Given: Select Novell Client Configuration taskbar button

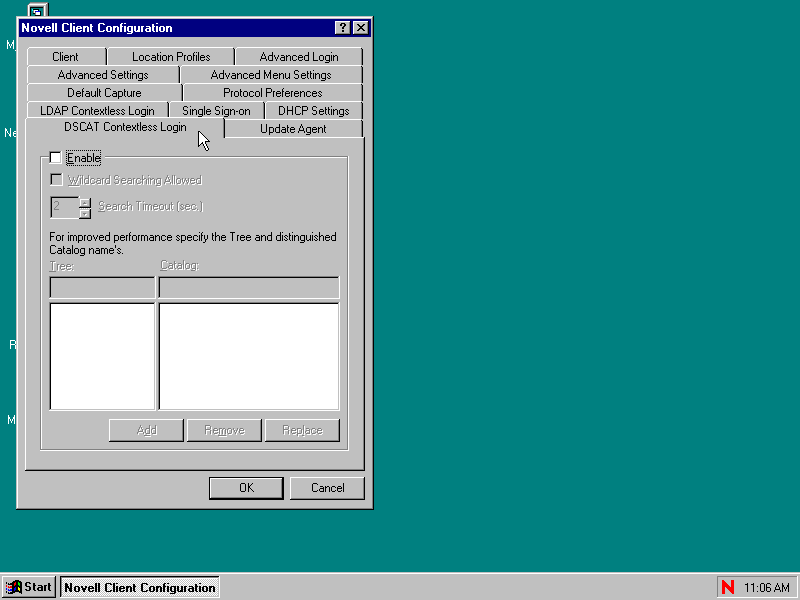Looking at the screenshot, I should 140,587.
